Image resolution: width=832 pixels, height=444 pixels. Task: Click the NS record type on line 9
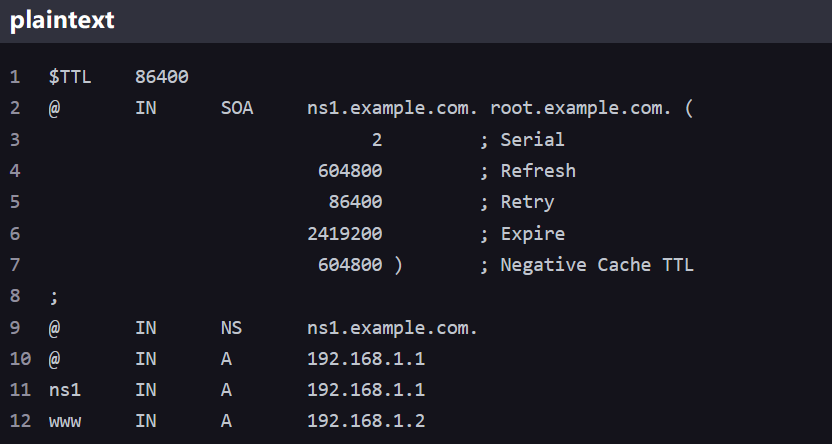pos(231,327)
